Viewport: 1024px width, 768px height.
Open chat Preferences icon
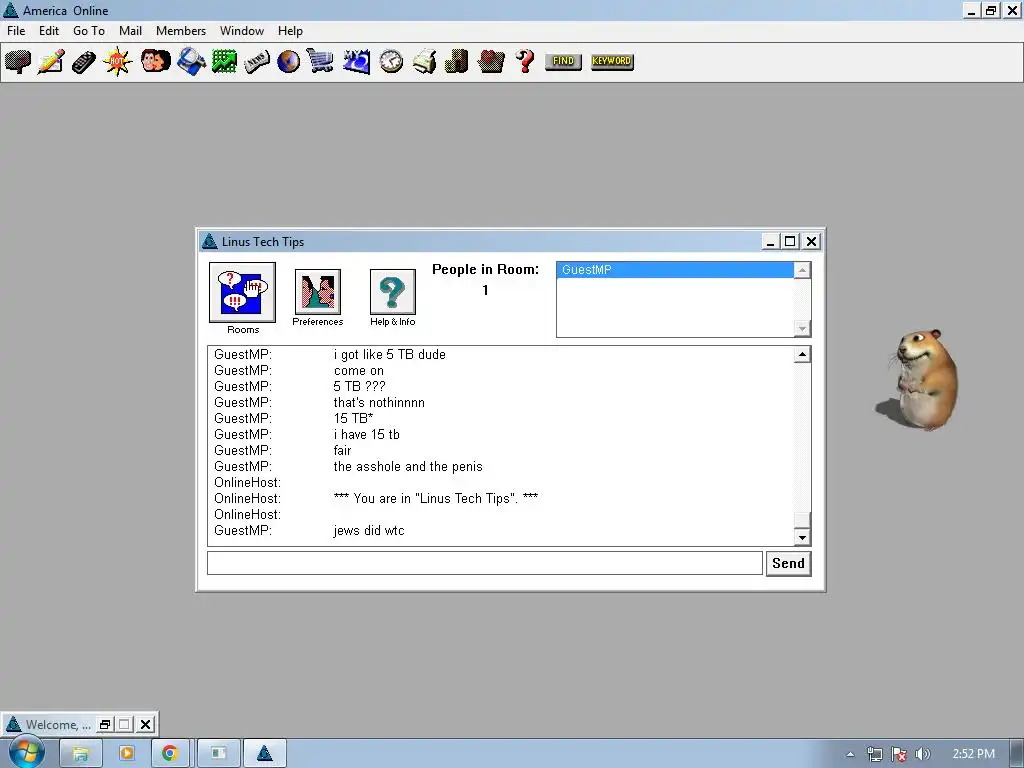[x=317, y=292]
